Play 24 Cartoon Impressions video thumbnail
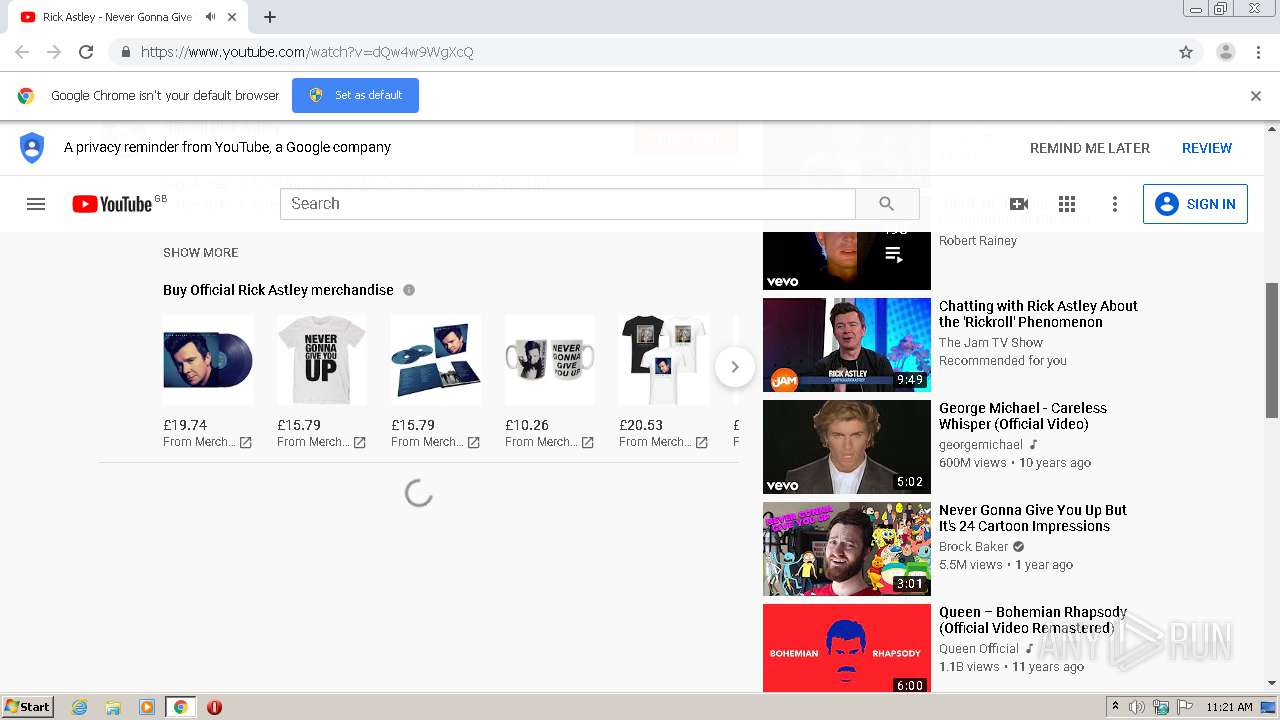 847,549
